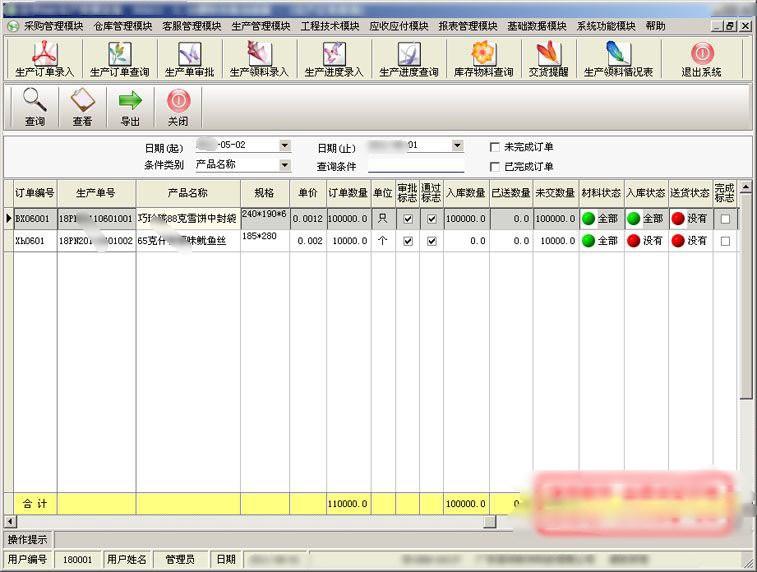Open 客服管理模块 menu

click(x=192, y=26)
